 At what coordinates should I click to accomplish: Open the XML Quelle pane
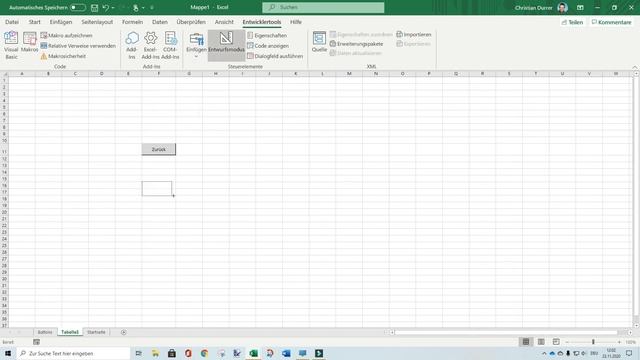click(x=319, y=42)
